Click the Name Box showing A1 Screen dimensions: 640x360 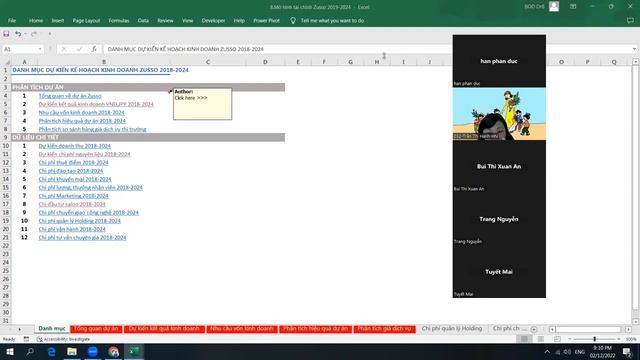20,49
